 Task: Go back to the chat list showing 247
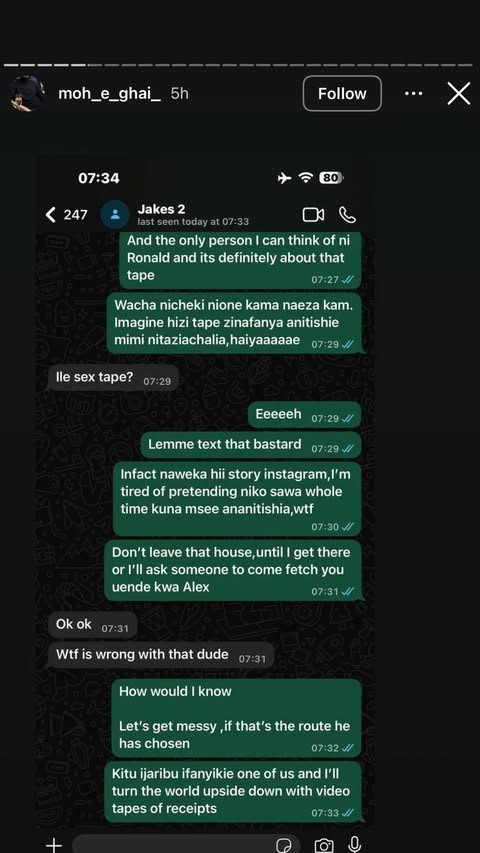click(x=66, y=215)
